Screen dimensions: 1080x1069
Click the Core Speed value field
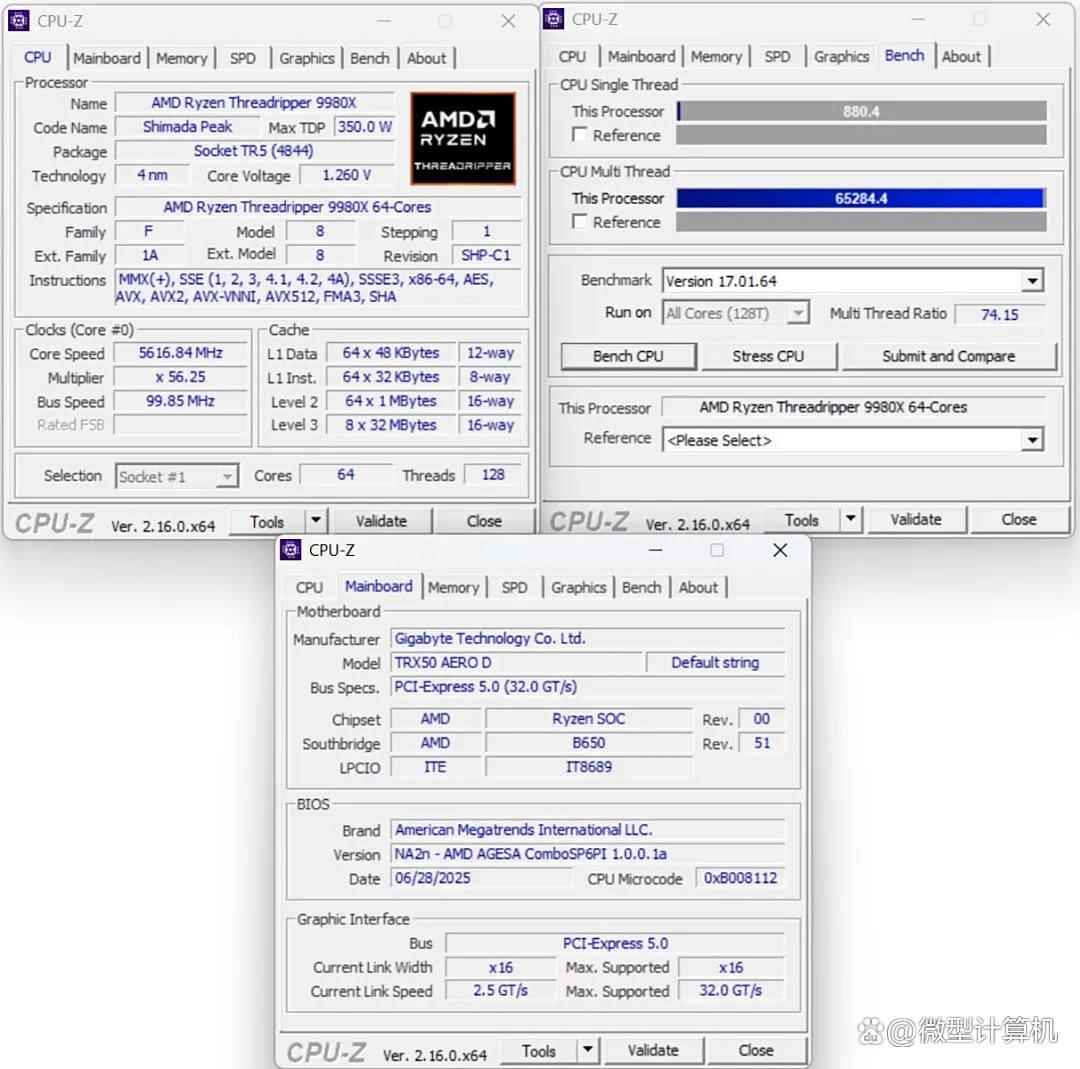tap(181, 353)
